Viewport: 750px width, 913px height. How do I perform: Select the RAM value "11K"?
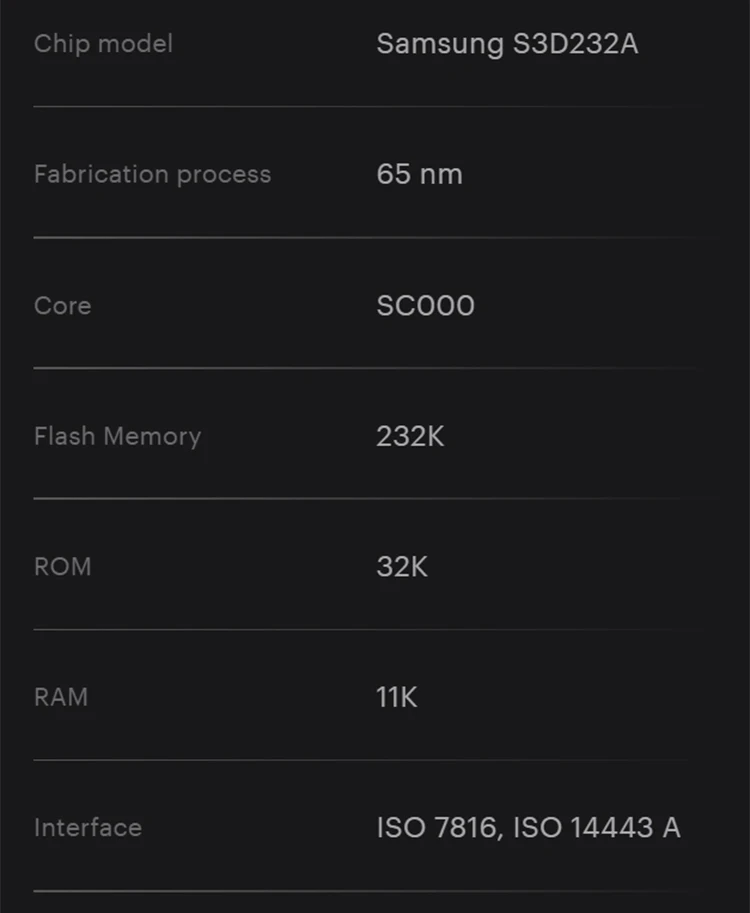pyautogui.click(x=396, y=697)
